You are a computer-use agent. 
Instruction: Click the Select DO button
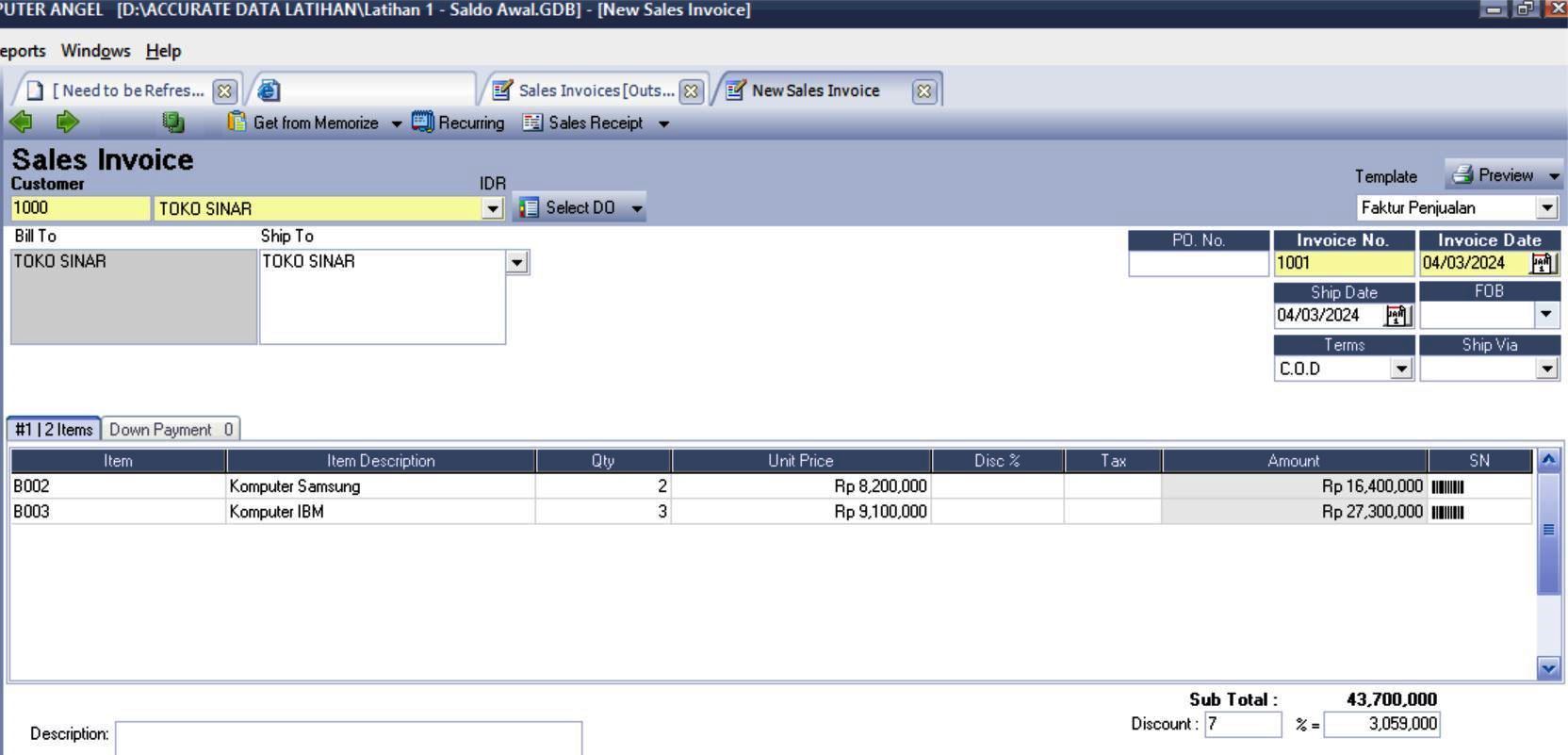pyautogui.click(x=569, y=207)
